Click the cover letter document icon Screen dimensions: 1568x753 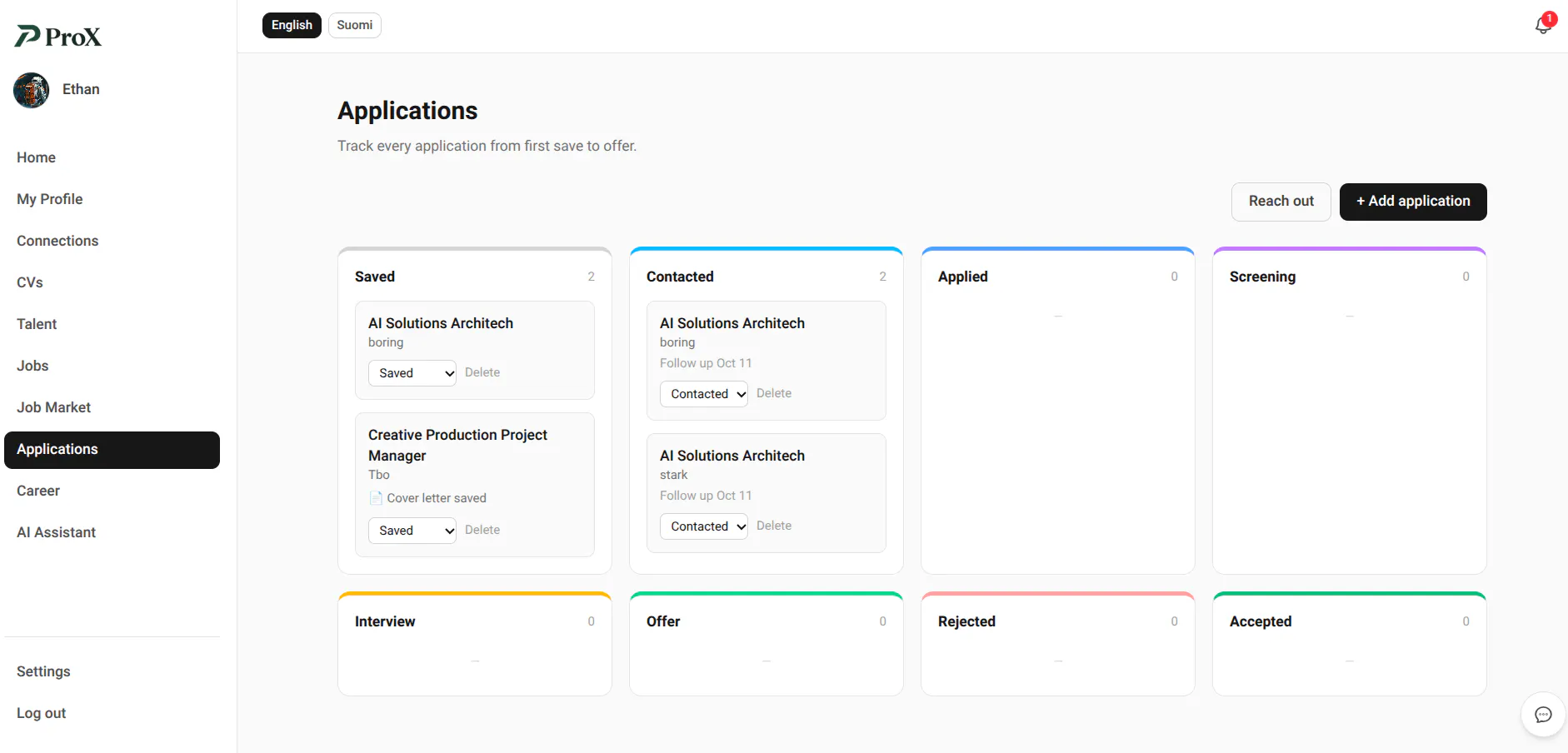(376, 498)
